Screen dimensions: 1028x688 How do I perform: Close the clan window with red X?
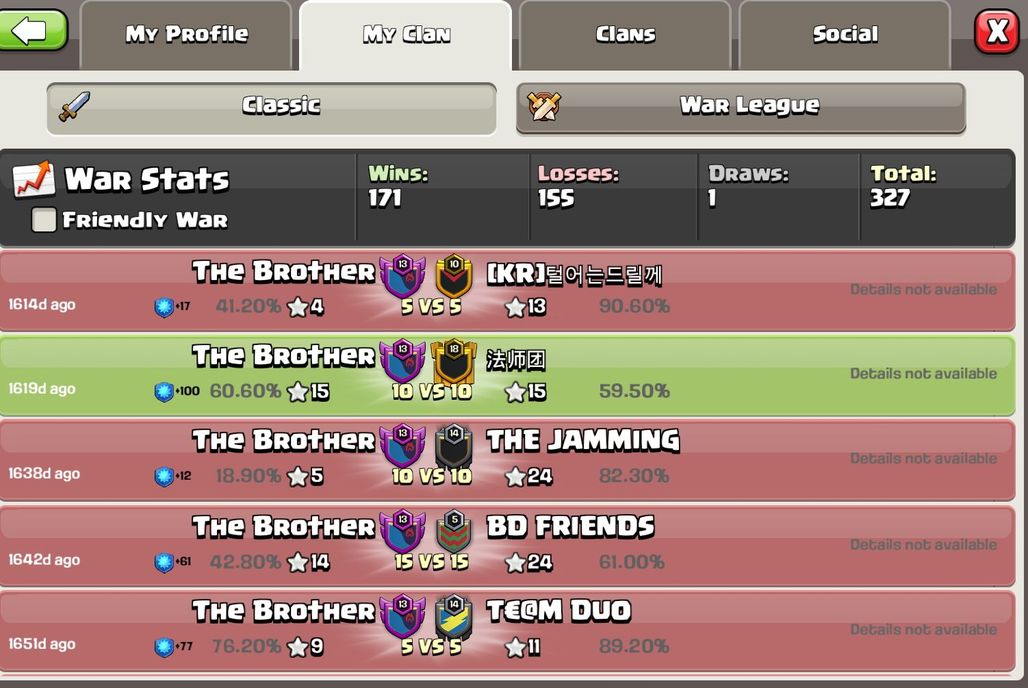997,31
